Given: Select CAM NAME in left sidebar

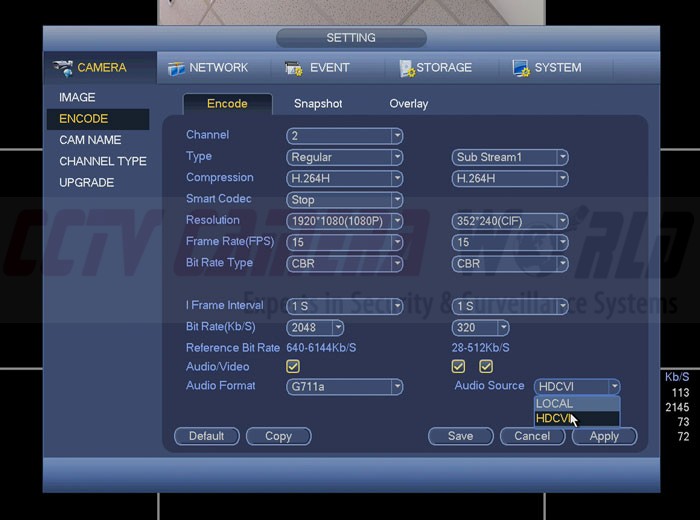Looking at the screenshot, I should coord(90,140).
